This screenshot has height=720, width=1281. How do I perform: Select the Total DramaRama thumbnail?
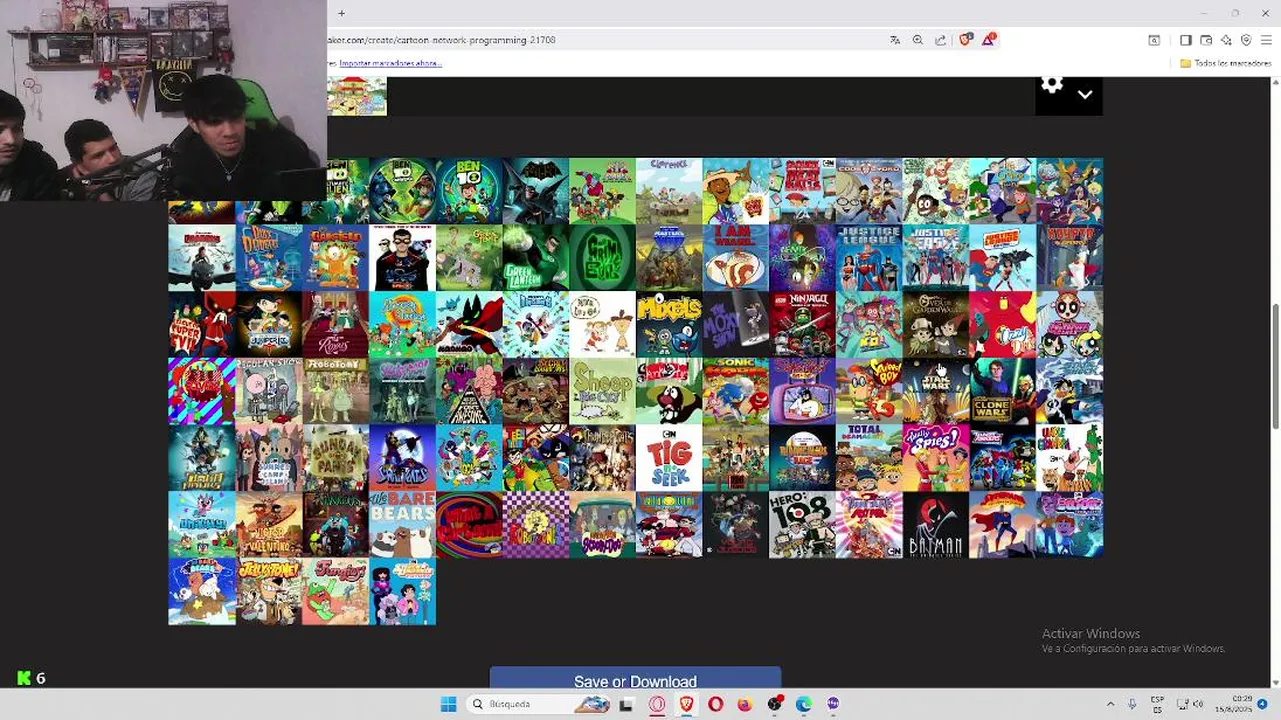[x=869, y=458]
